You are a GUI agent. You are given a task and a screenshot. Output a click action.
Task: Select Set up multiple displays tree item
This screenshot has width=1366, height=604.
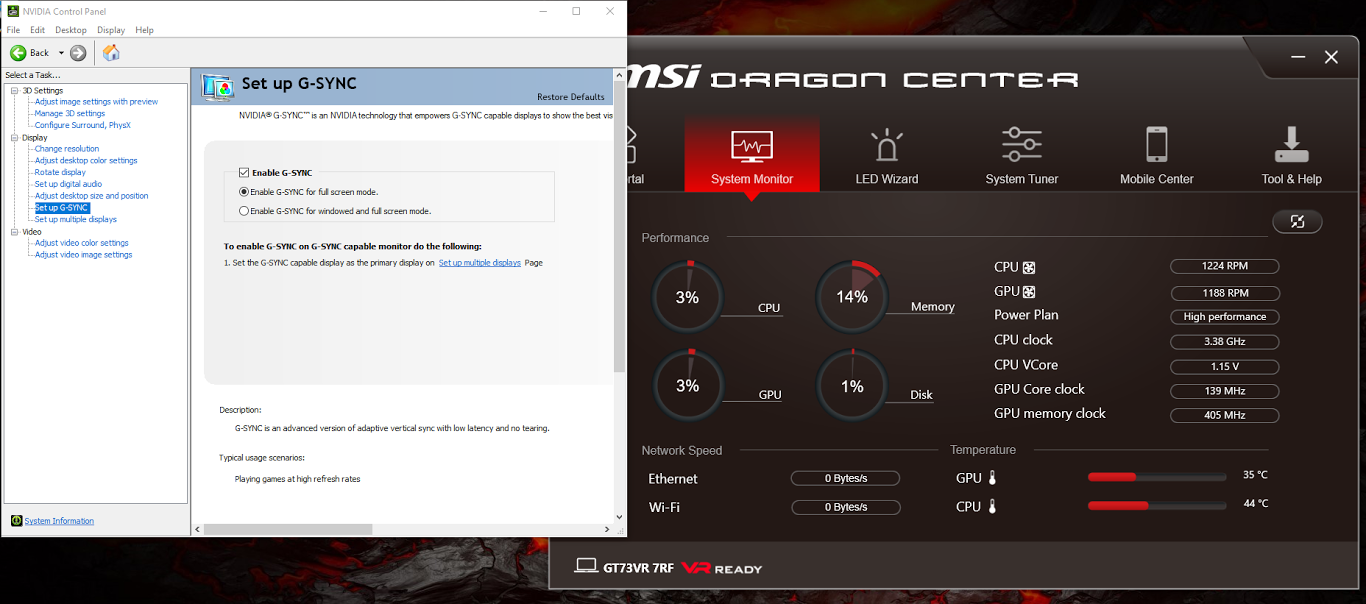[x=75, y=220]
